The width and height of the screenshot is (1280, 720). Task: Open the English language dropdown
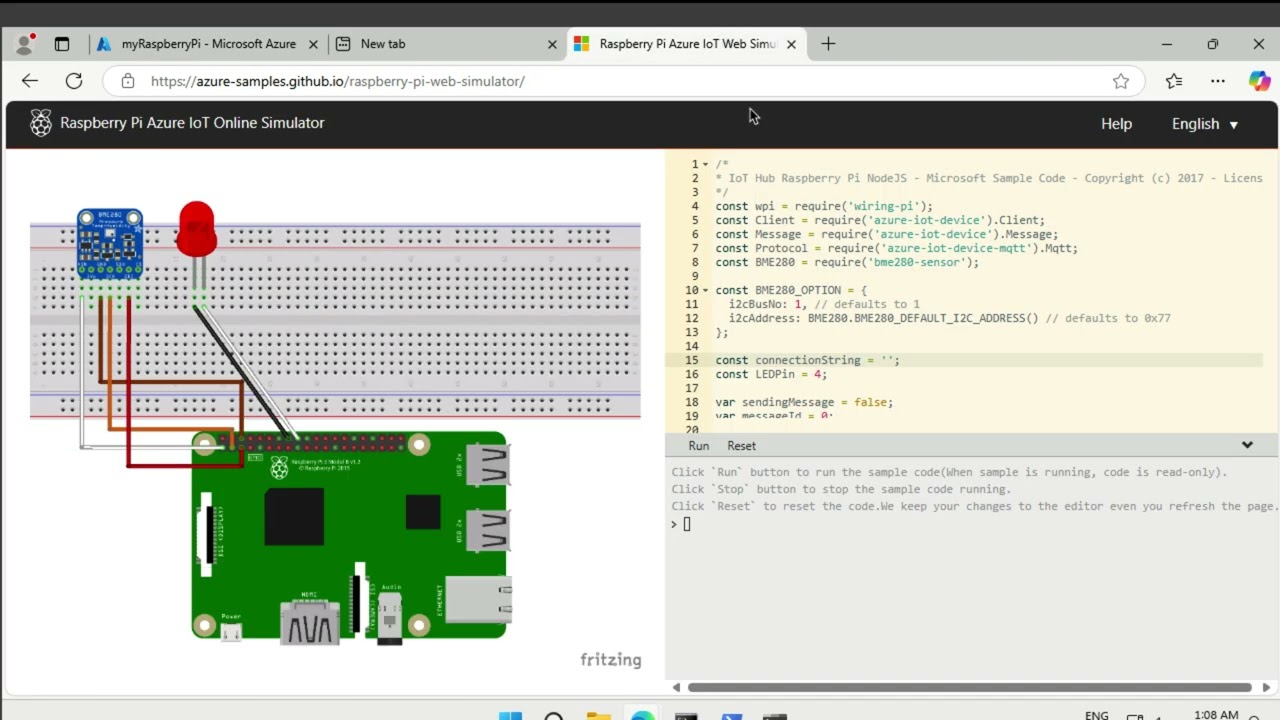click(x=1205, y=124)
